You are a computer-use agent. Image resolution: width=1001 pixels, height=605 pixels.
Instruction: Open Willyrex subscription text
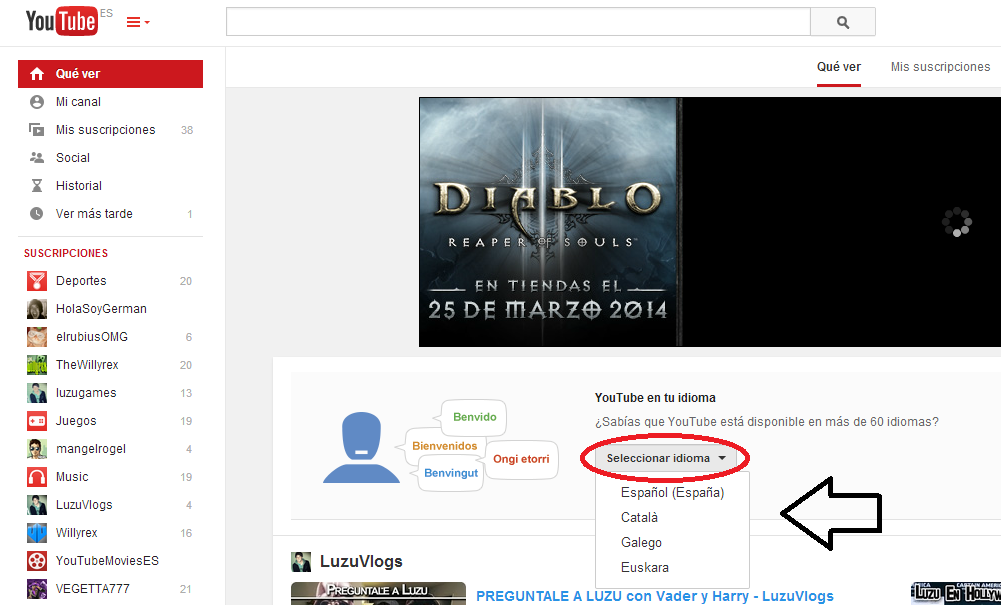[x=77, y=533]
